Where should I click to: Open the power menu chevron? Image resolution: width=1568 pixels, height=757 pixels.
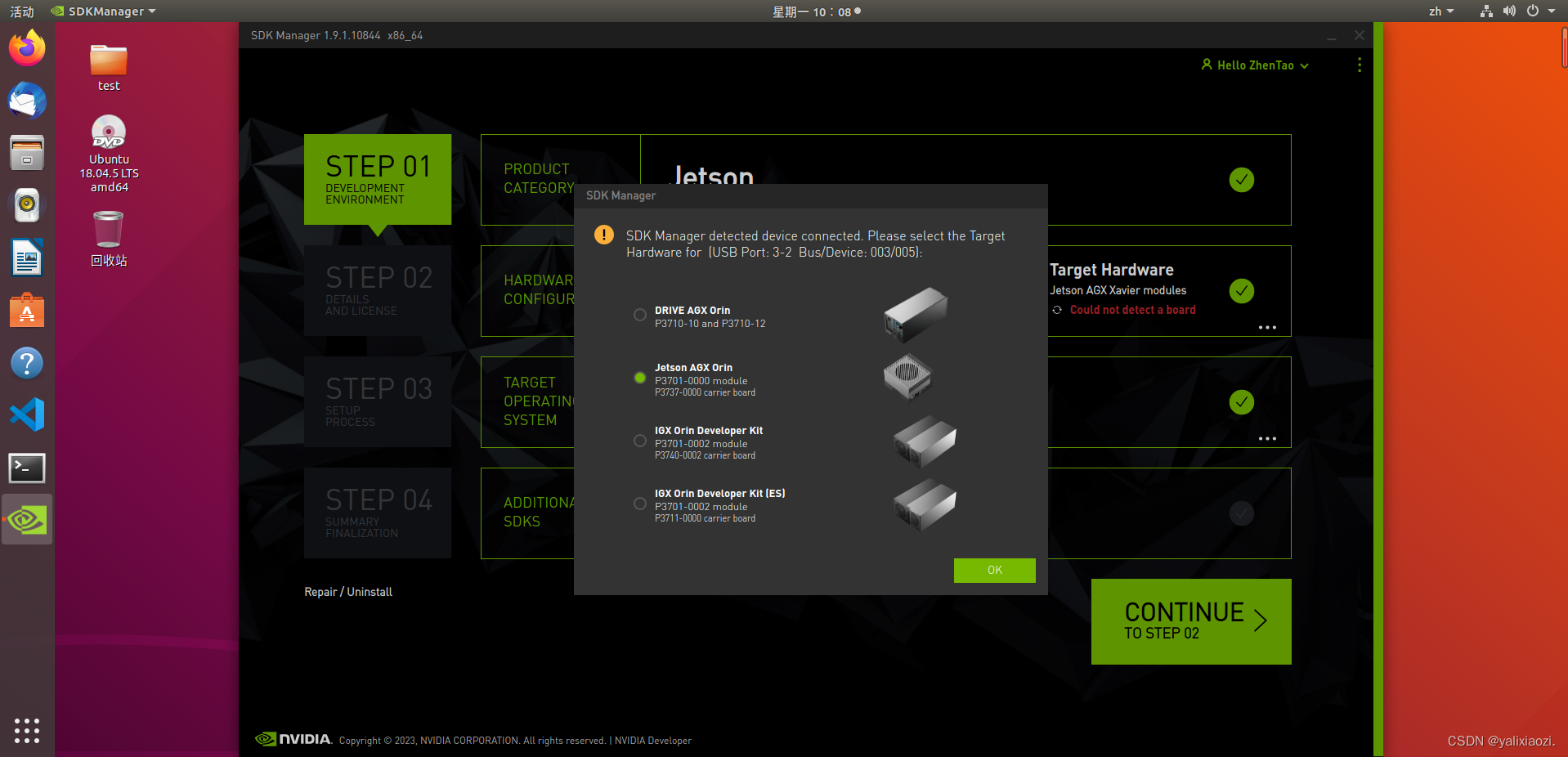coord(1550,11)
